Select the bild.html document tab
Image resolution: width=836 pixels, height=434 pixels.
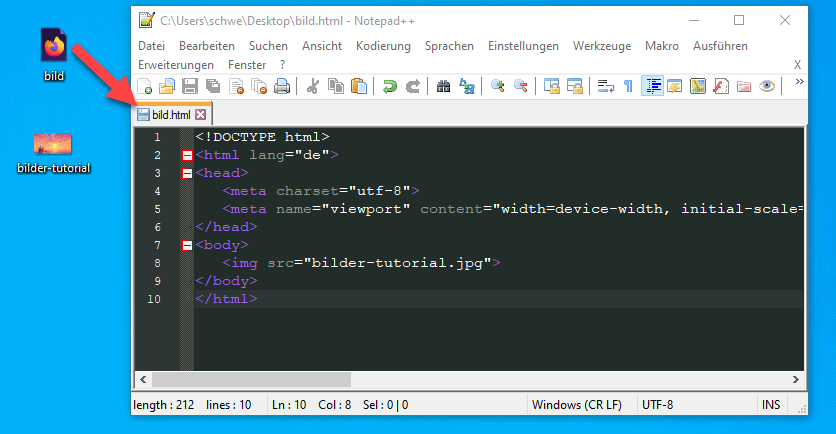tap(171, 115)
